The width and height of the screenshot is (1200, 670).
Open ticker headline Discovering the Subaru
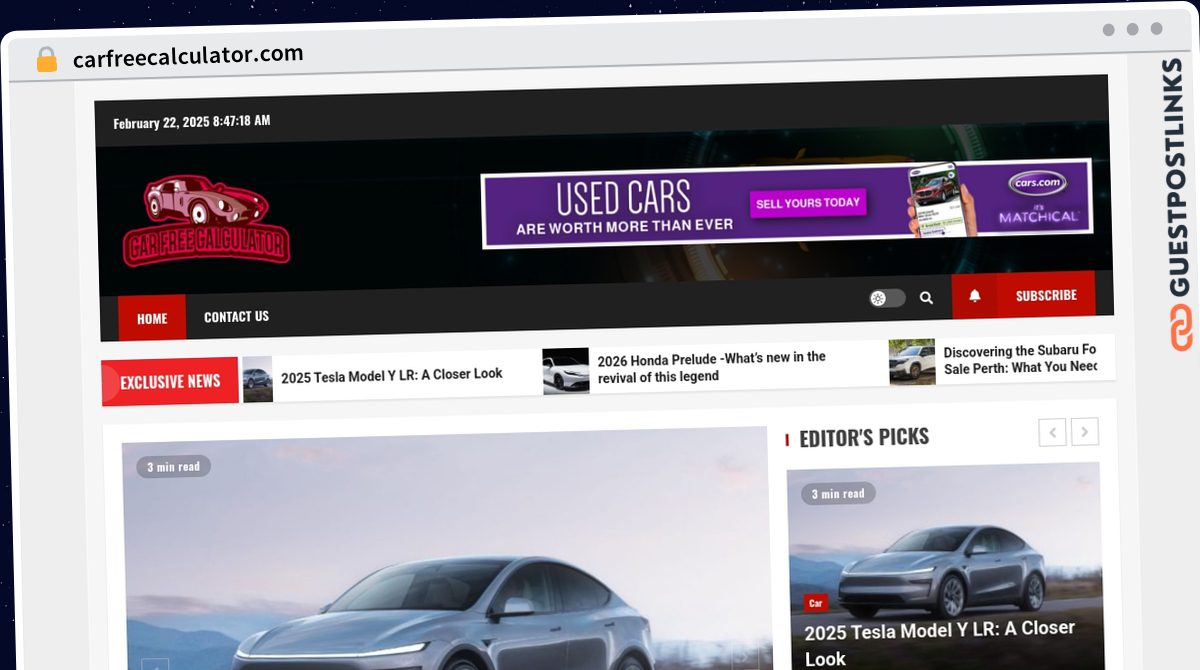point(1020,359)
